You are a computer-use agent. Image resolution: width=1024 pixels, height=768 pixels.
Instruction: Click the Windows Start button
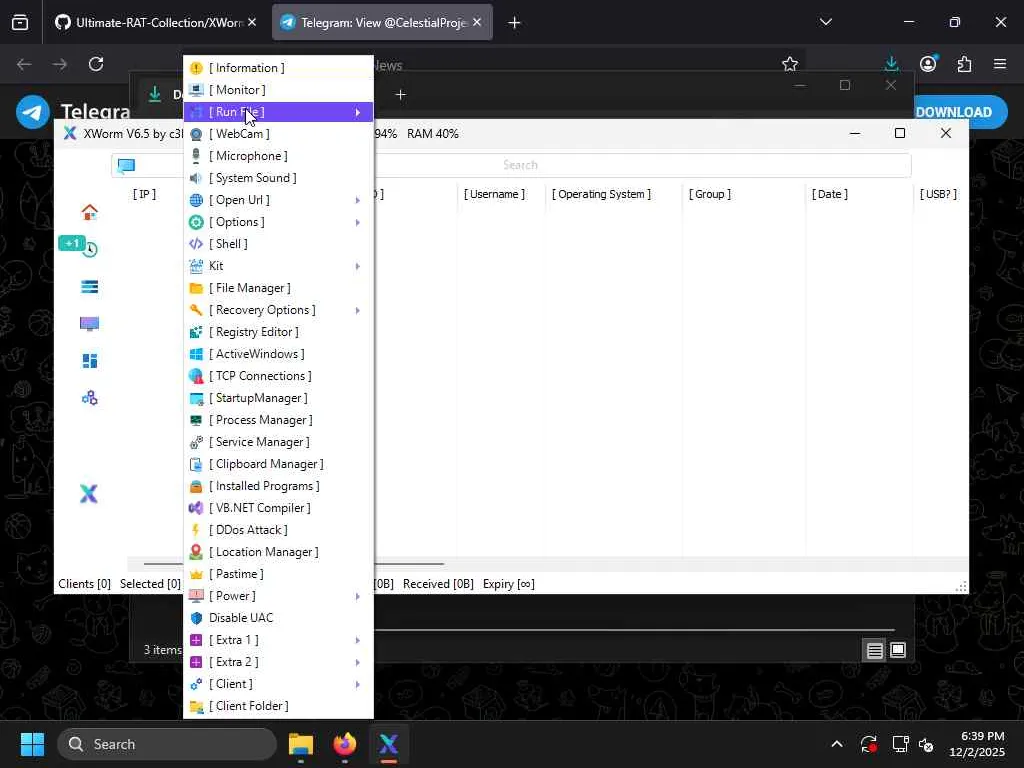[x=32, y=744]
